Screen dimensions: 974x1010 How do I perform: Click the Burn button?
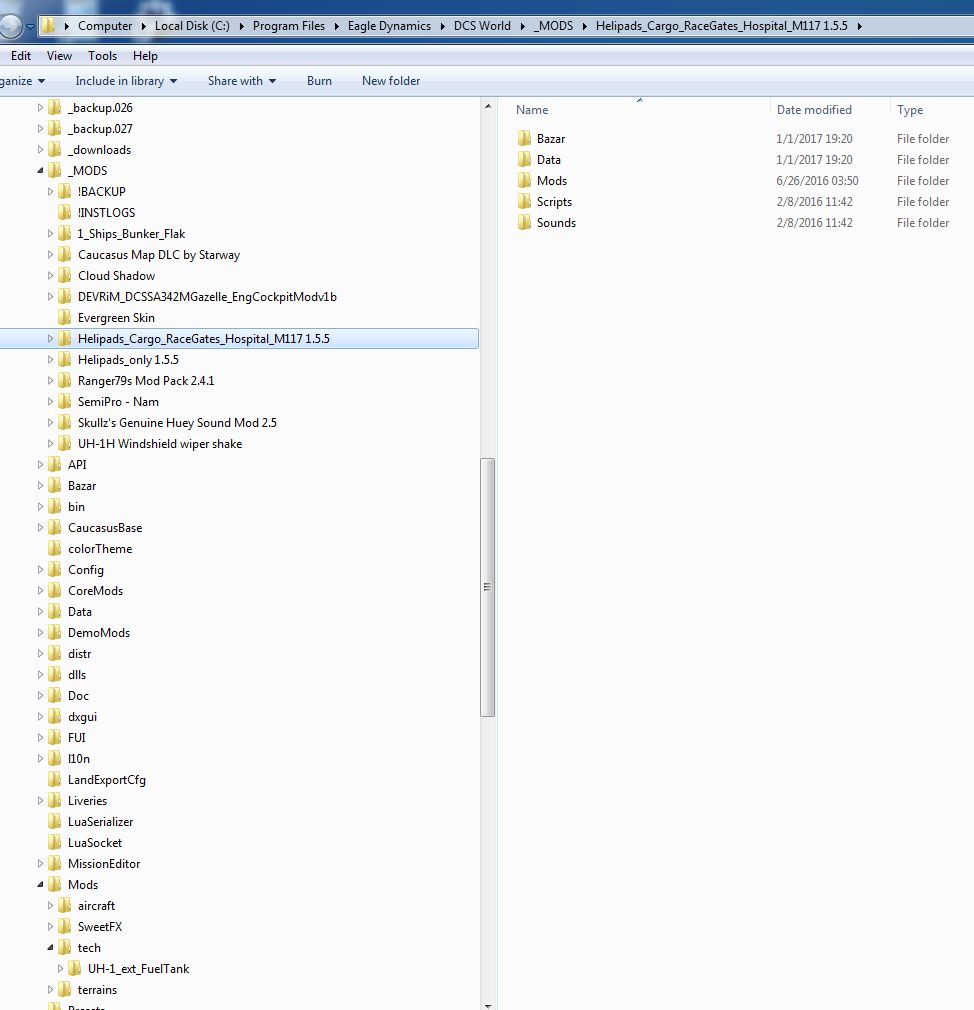pyautogui.click(x=320, y=81)
